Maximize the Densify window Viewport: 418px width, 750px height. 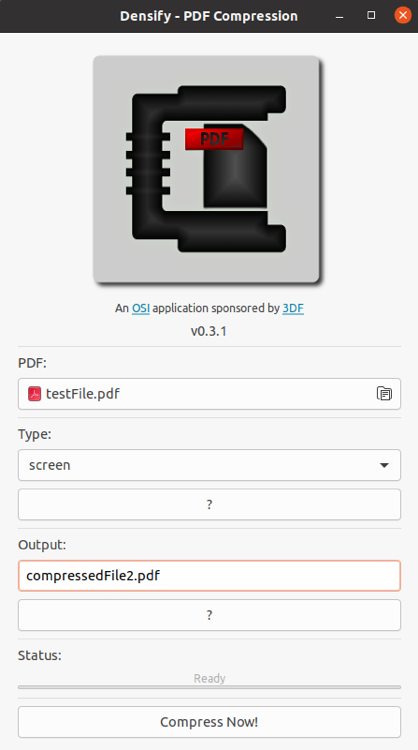click(371, 15)
